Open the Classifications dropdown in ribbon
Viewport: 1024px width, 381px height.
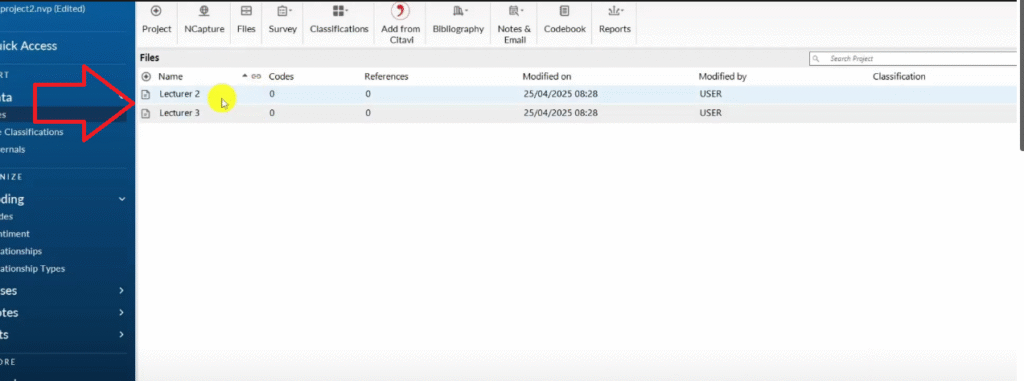(339, 20)
